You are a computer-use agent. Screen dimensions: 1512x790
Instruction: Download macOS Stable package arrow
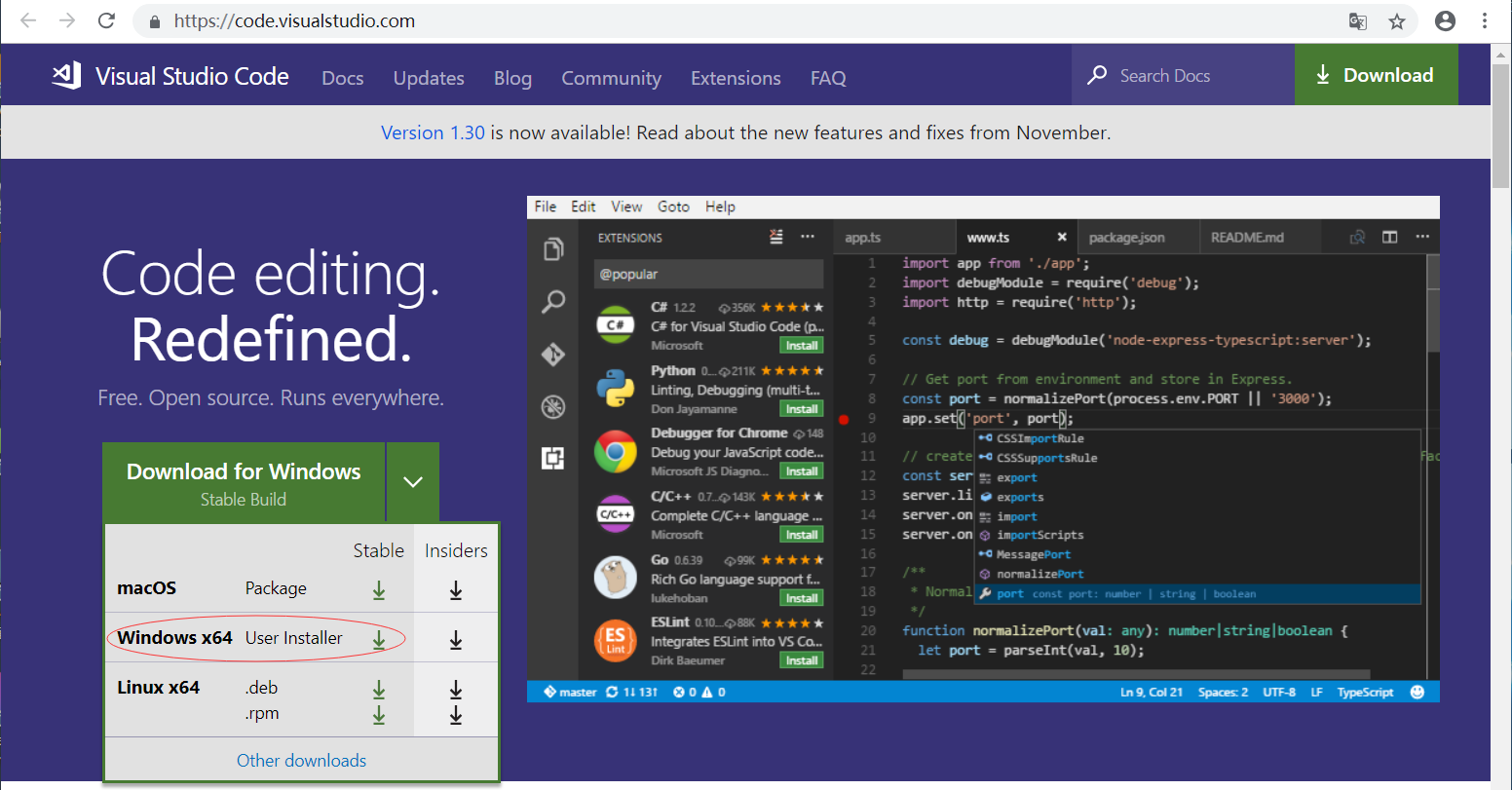[379, 589]
